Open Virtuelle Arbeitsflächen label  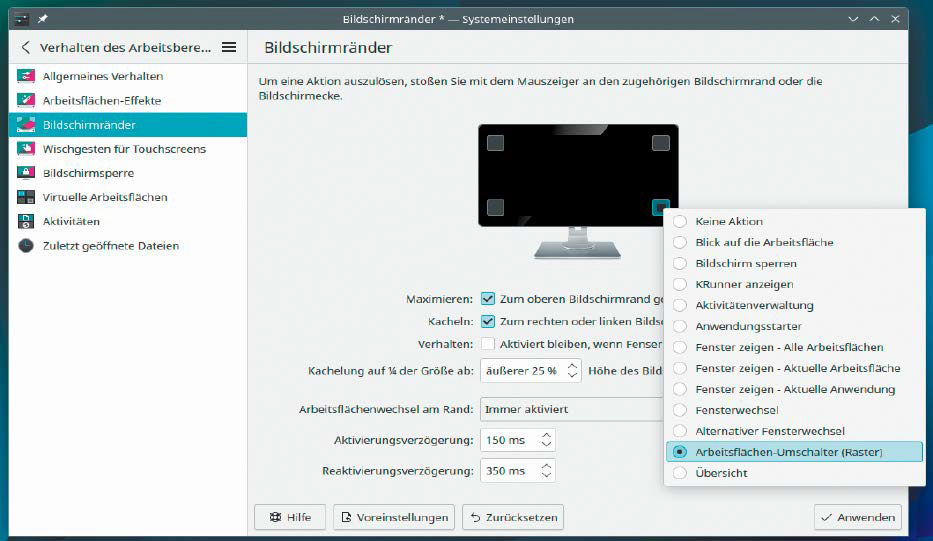coord(105,197)
